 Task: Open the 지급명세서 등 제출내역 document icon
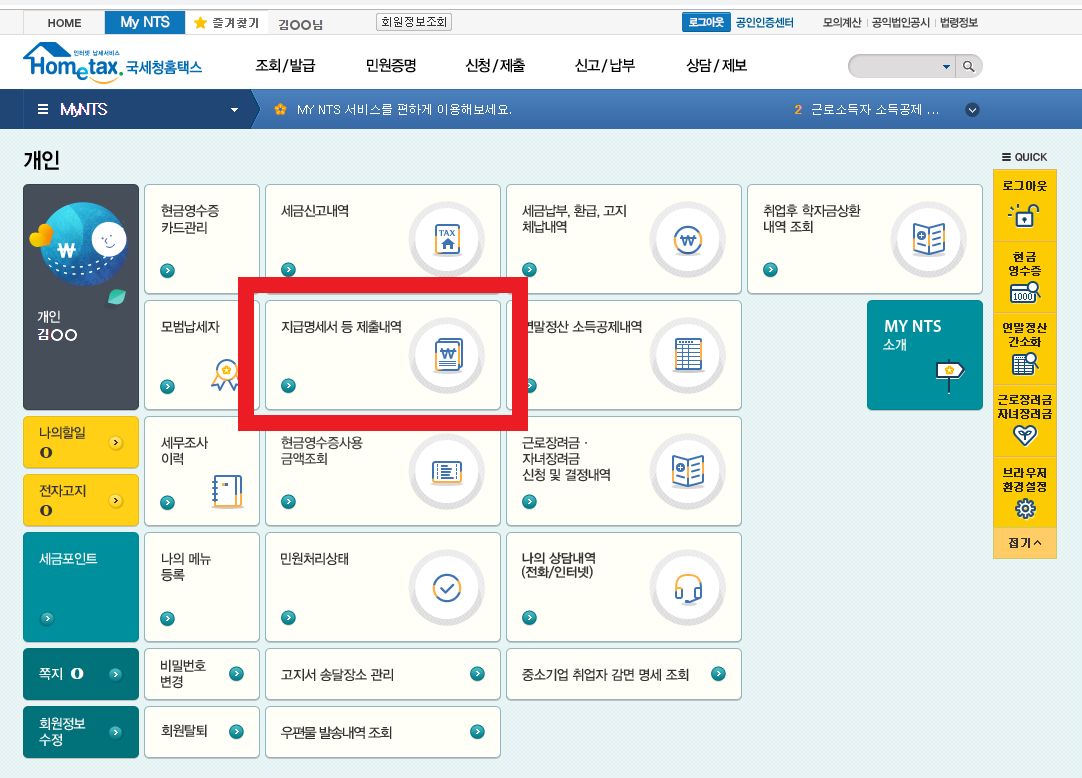pos(446,355)
